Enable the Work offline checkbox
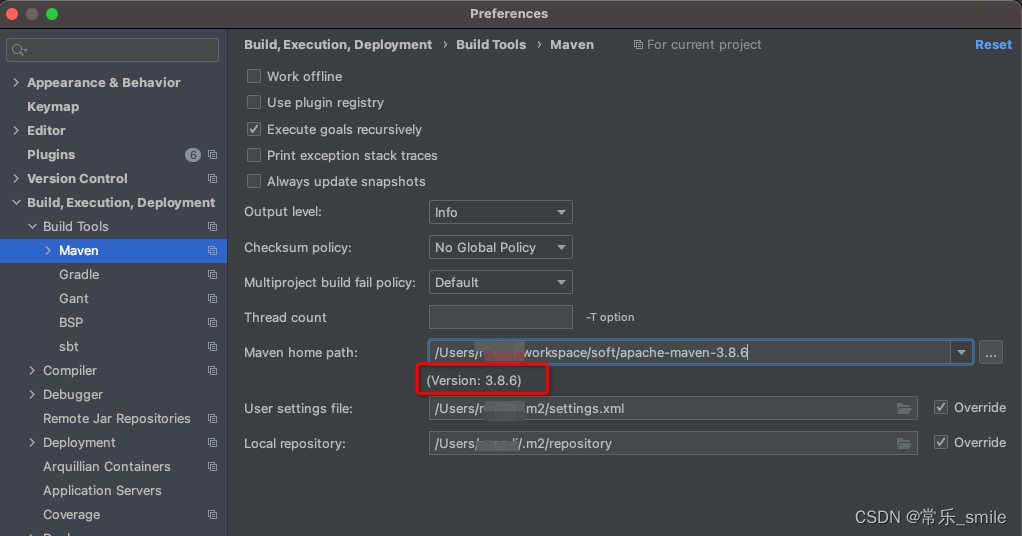Image resolution: width=1022 pixels, height=536 pixels. pyautogui.click(x=254, y=76)
